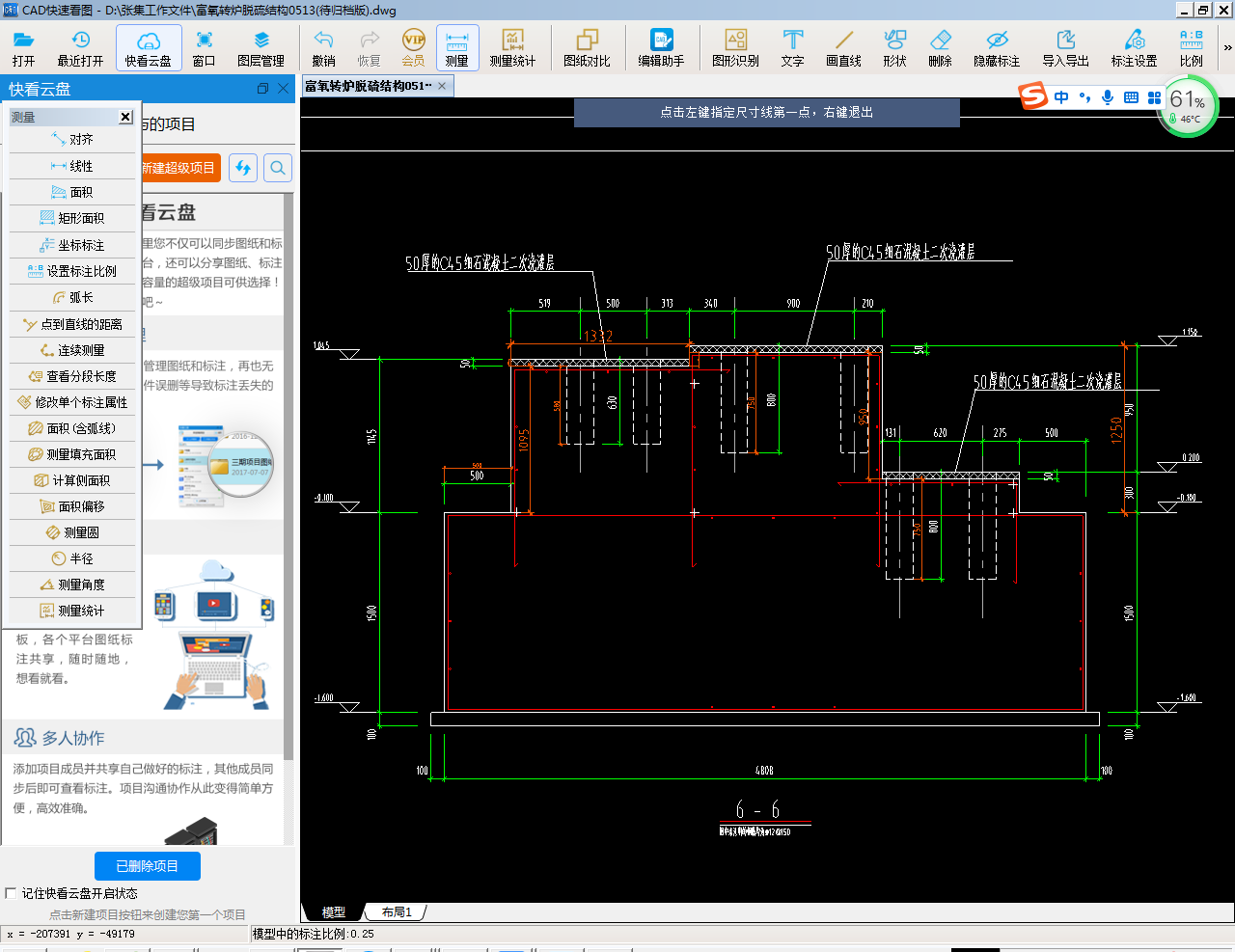Undock the 快看云盘 panel
Viewport: 1235px width, 952px height.
click(262, 89)
